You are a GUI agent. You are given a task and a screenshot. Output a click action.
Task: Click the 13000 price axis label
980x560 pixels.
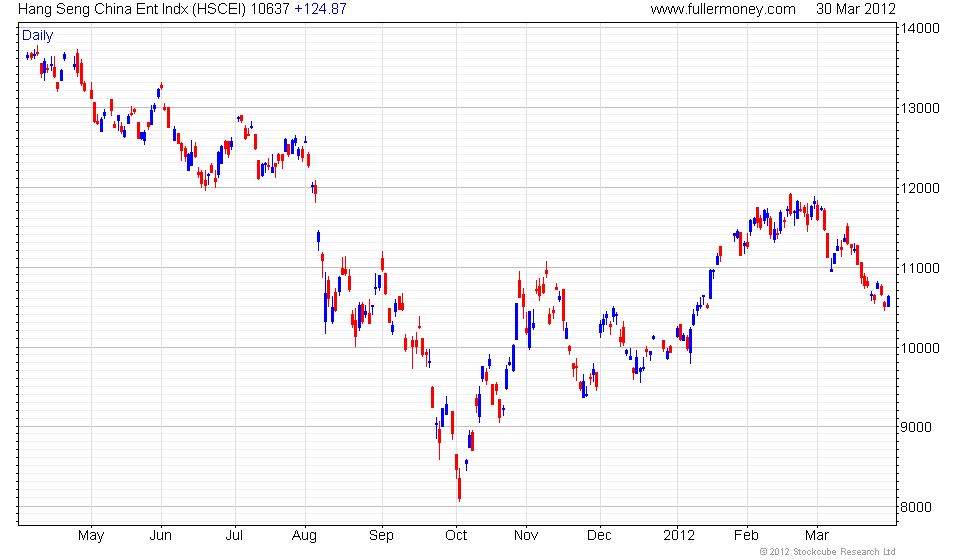pyautogui.click(x=919, y=108)
